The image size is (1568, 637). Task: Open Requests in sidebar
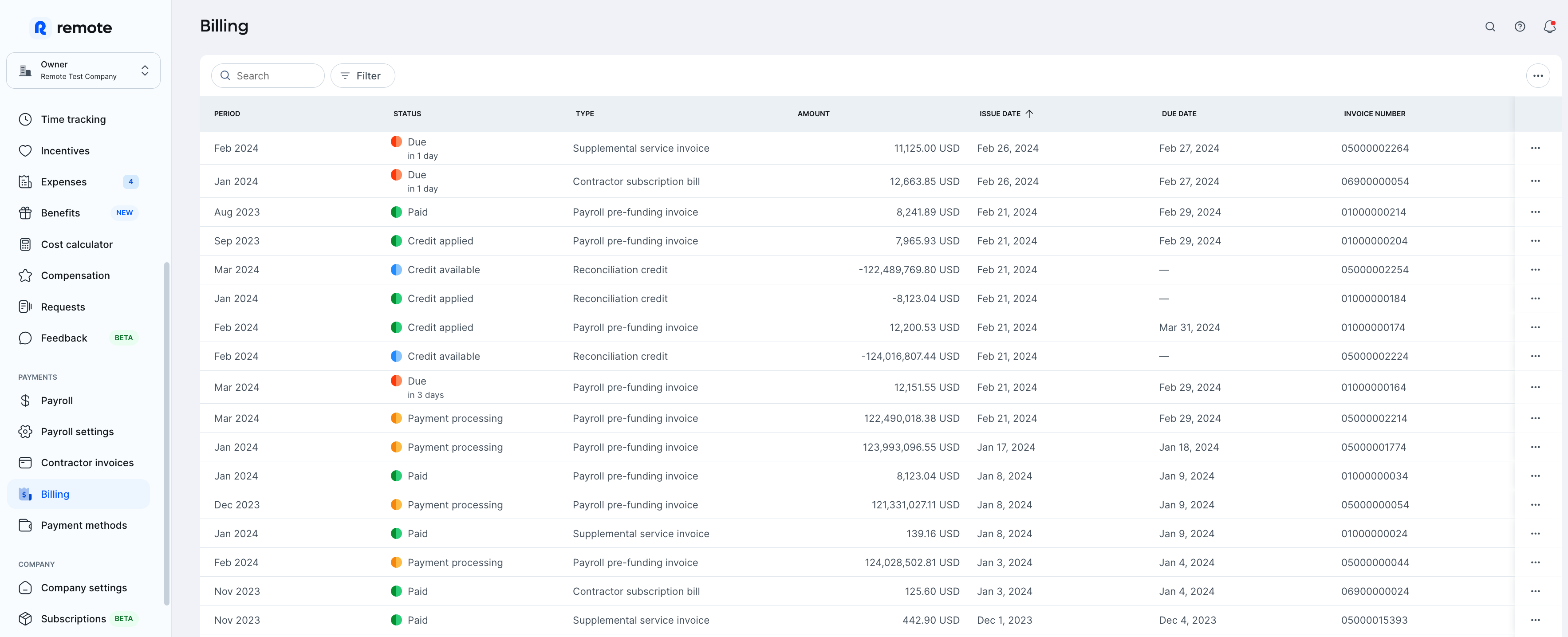point(79,307)
